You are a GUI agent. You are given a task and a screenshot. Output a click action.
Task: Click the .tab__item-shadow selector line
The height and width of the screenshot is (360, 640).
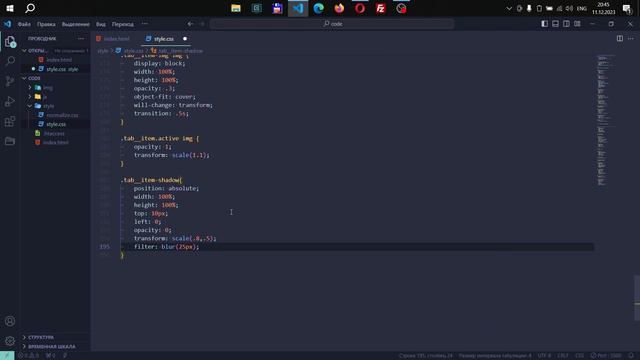(x=151, y=180)
